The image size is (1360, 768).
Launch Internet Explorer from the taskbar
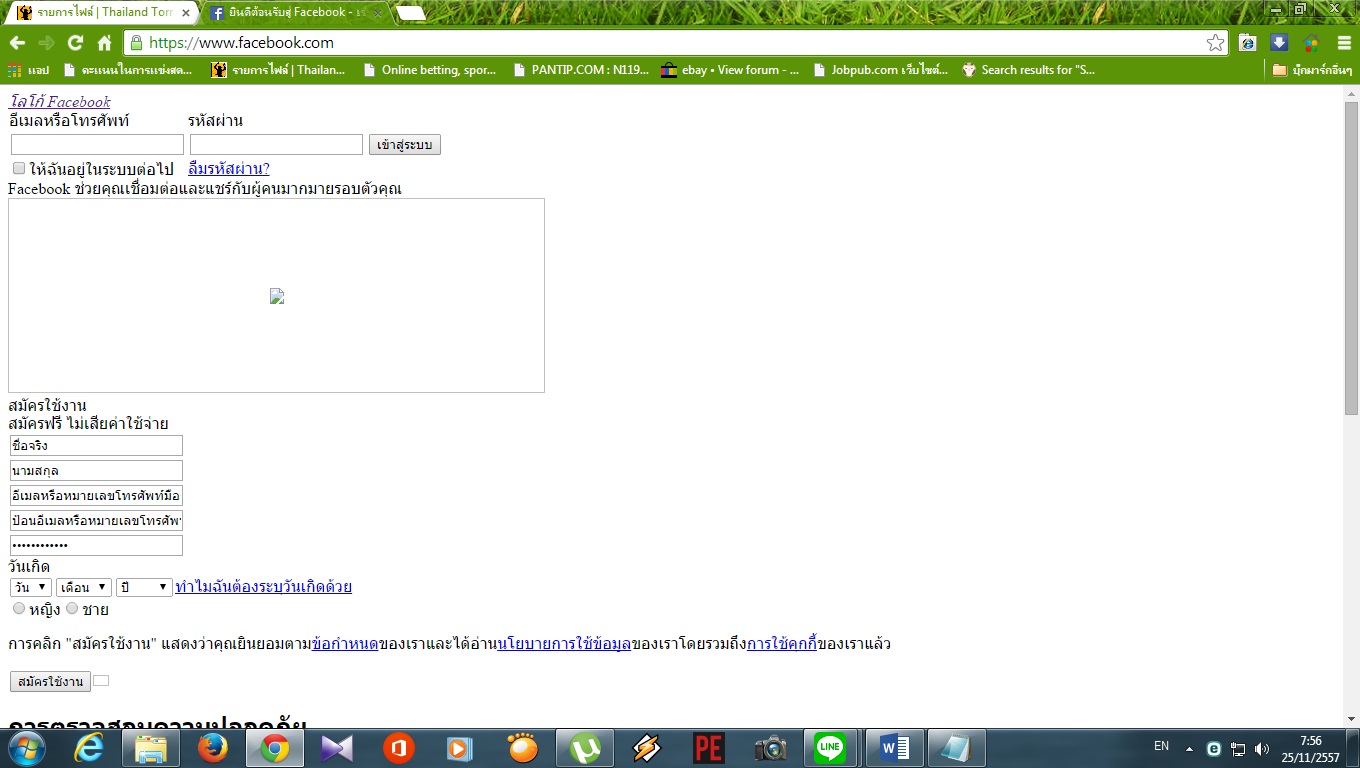pos(89,748)
